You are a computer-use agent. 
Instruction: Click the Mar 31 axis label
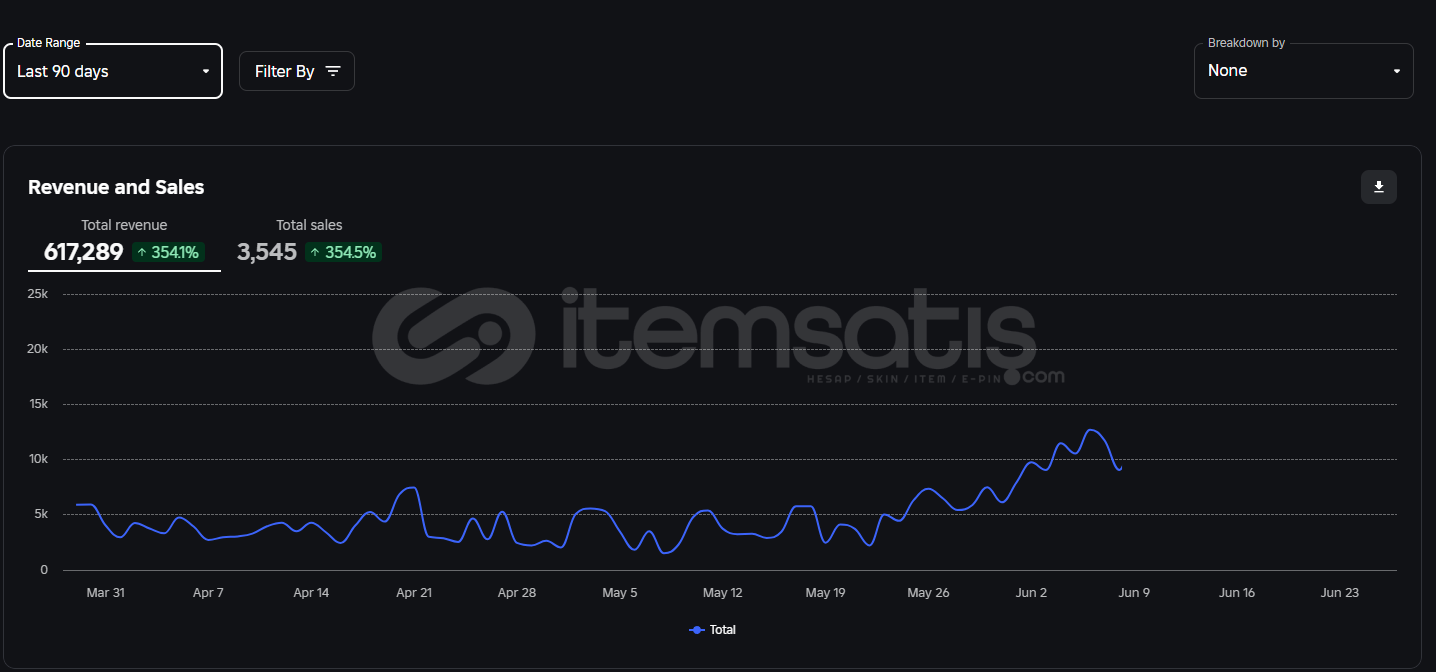pos(106,593)
